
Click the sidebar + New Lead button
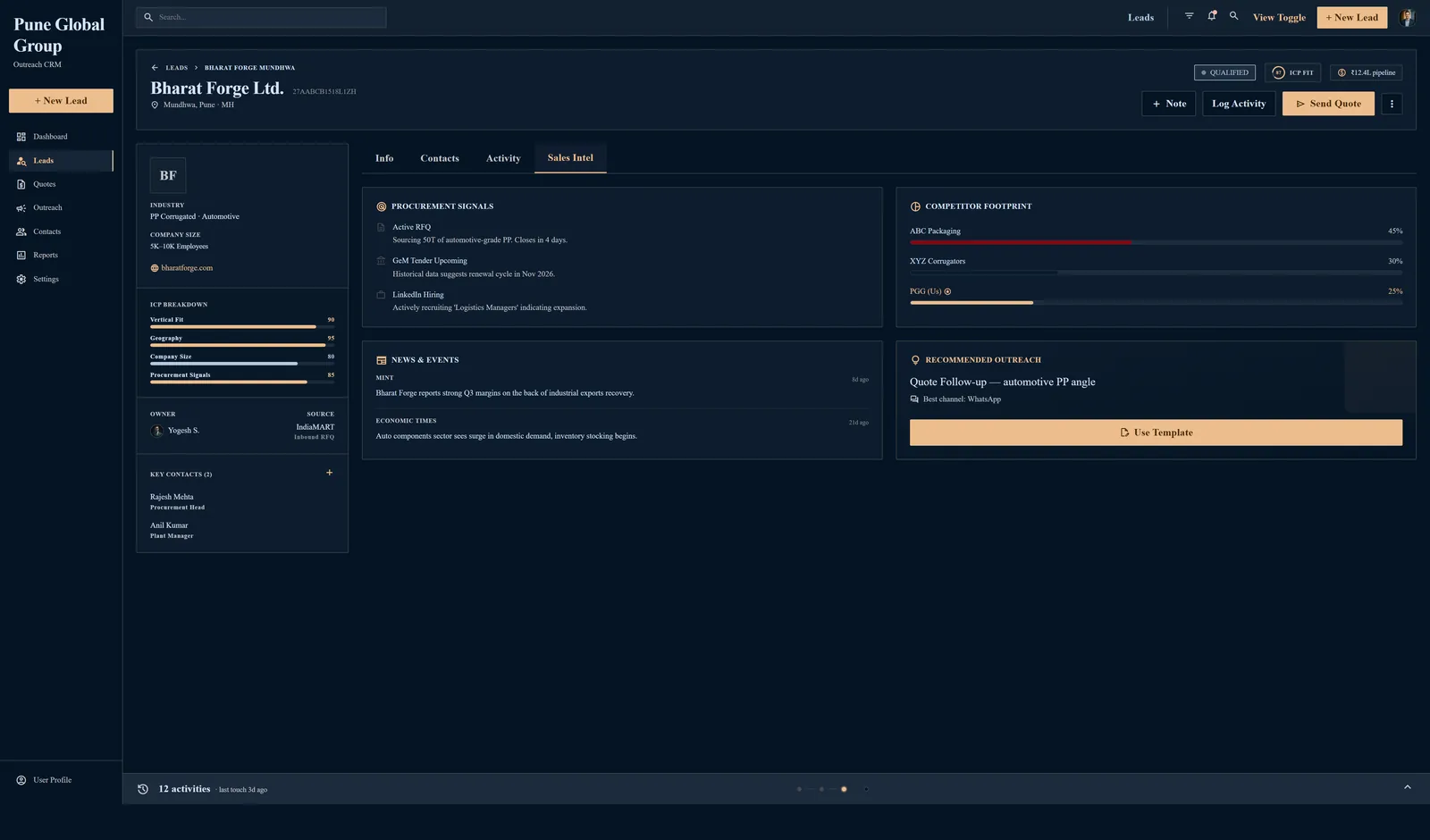point(61,101)
